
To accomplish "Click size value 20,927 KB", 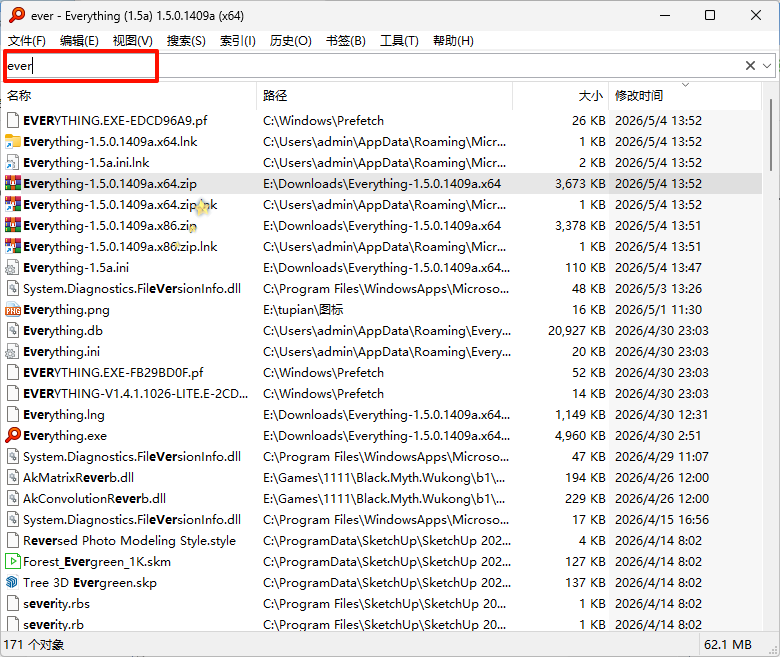I will 577,331.
